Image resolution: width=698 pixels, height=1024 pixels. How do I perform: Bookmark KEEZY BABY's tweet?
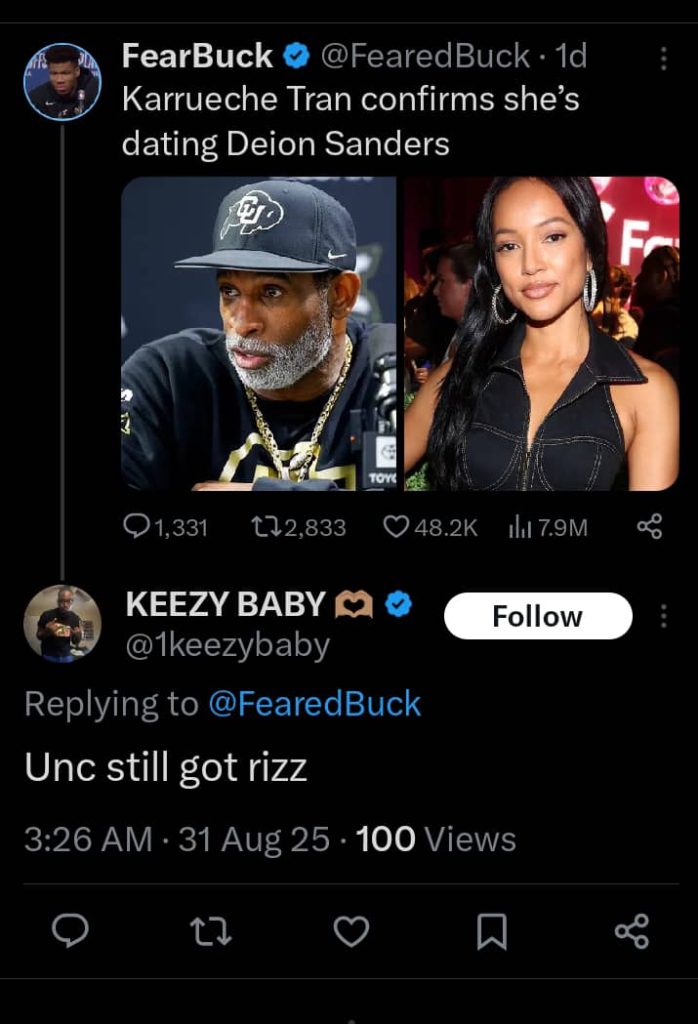click(490, 932)
